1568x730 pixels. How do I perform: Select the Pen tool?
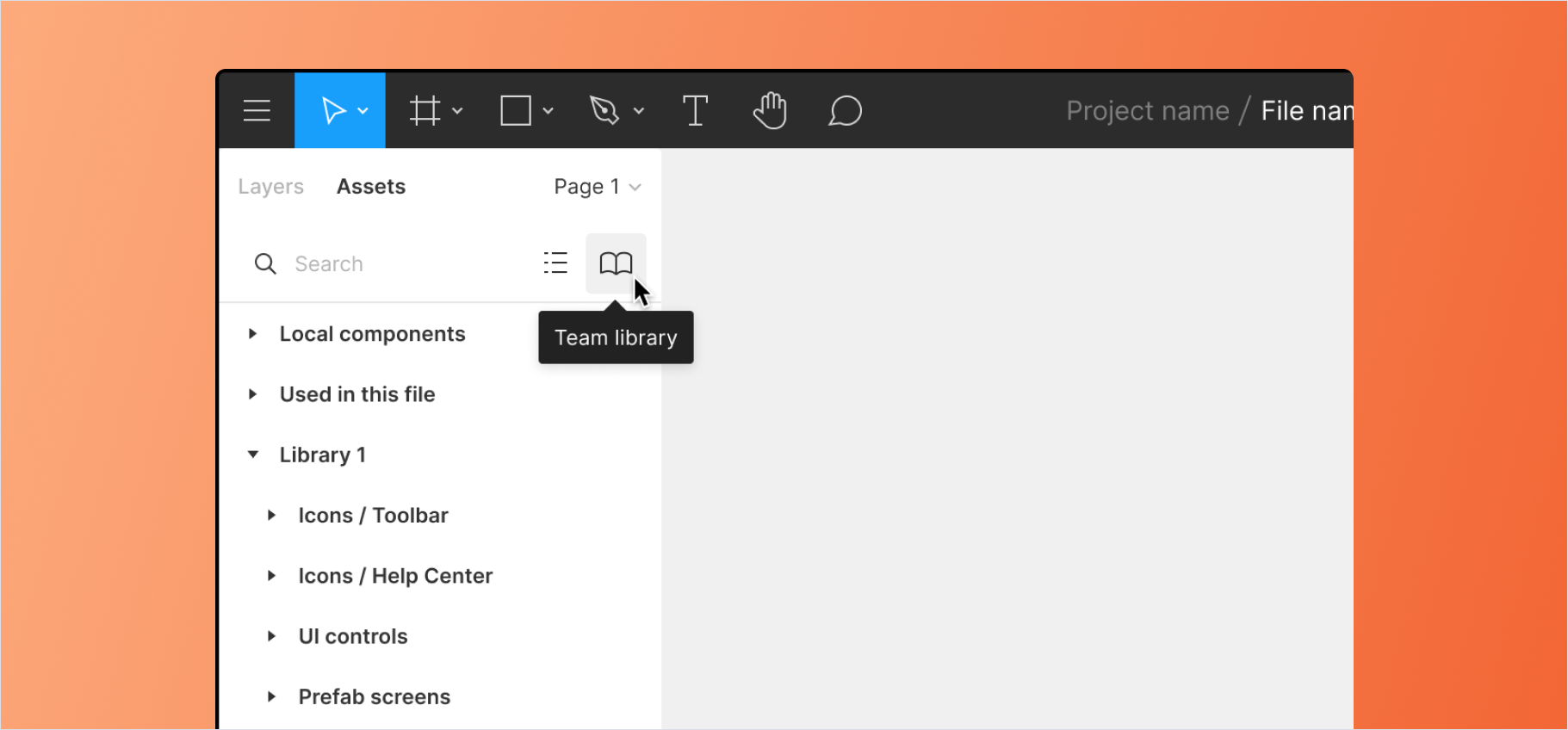pos(604,111)
